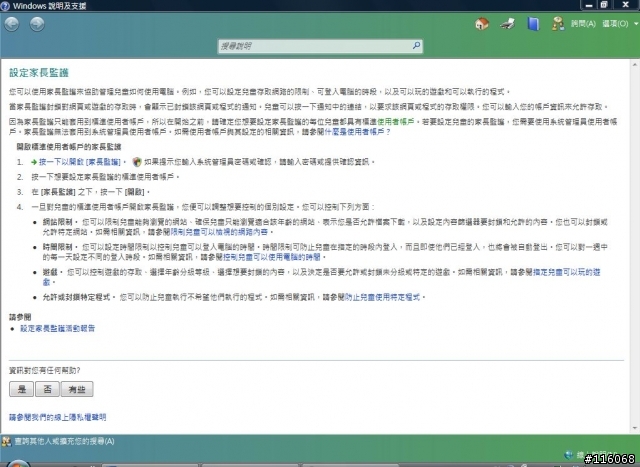Click Ask someone or expand your search (A)
This screenshot has height=467, width=640.
pyautogui.click(x=64, y=441)
